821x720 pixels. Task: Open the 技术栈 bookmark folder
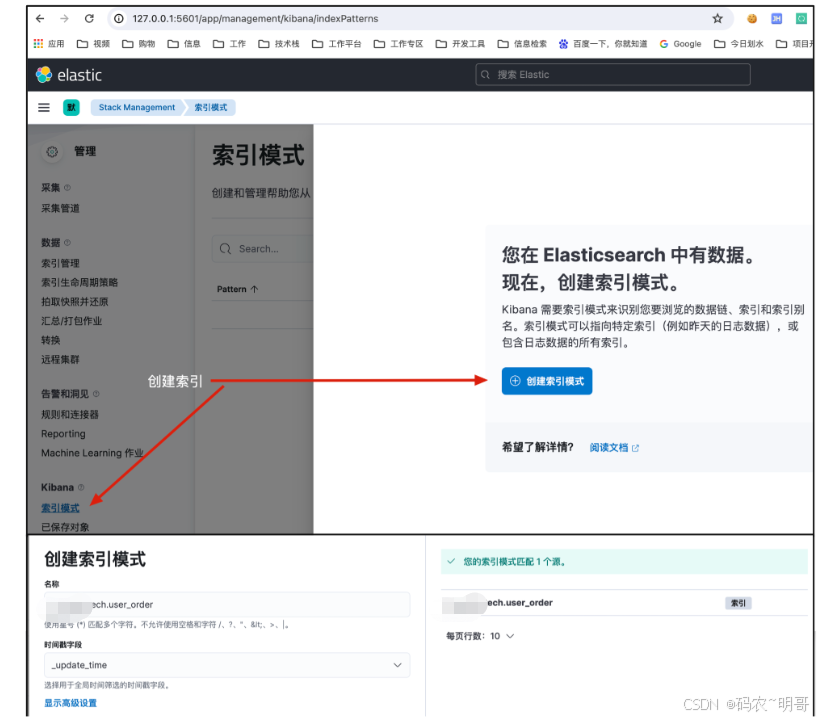pyautogui.click(x=279, y=44)
